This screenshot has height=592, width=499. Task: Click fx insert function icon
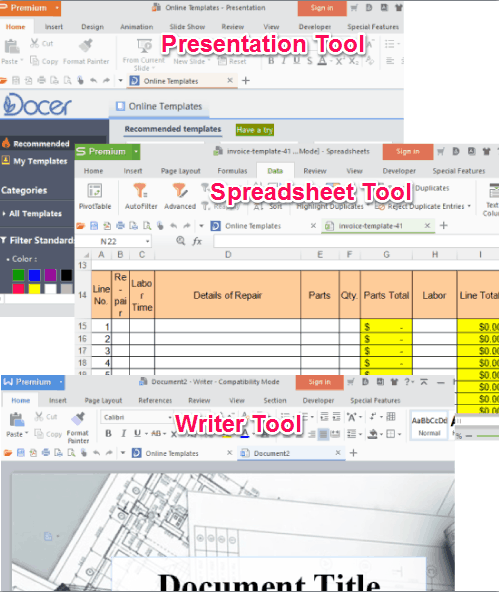pyautogui.click(x=197, y=241)
